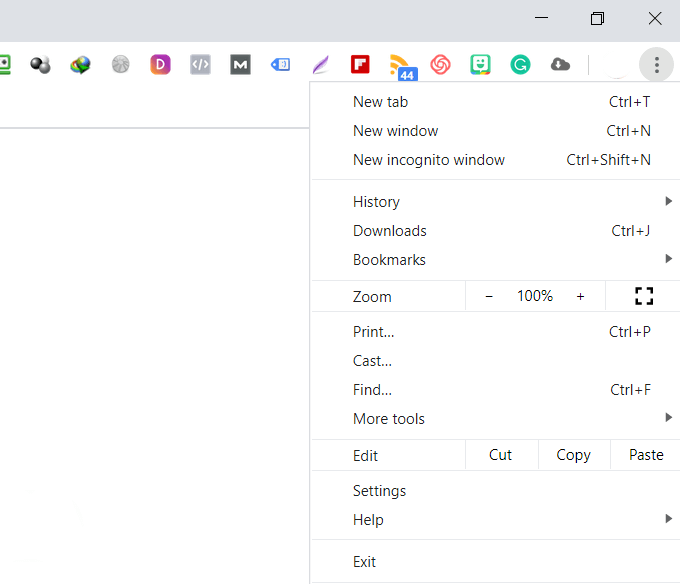Viewport: 680px width, 584px height.
Task: Select Print... menu item
Action: coord(496,332)
